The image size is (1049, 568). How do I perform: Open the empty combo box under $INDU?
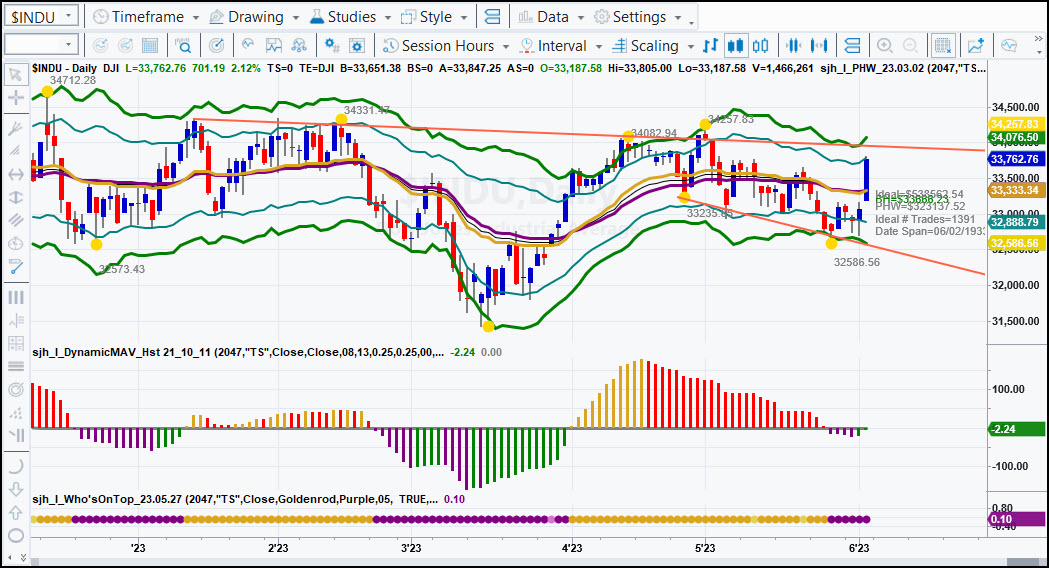41,45
